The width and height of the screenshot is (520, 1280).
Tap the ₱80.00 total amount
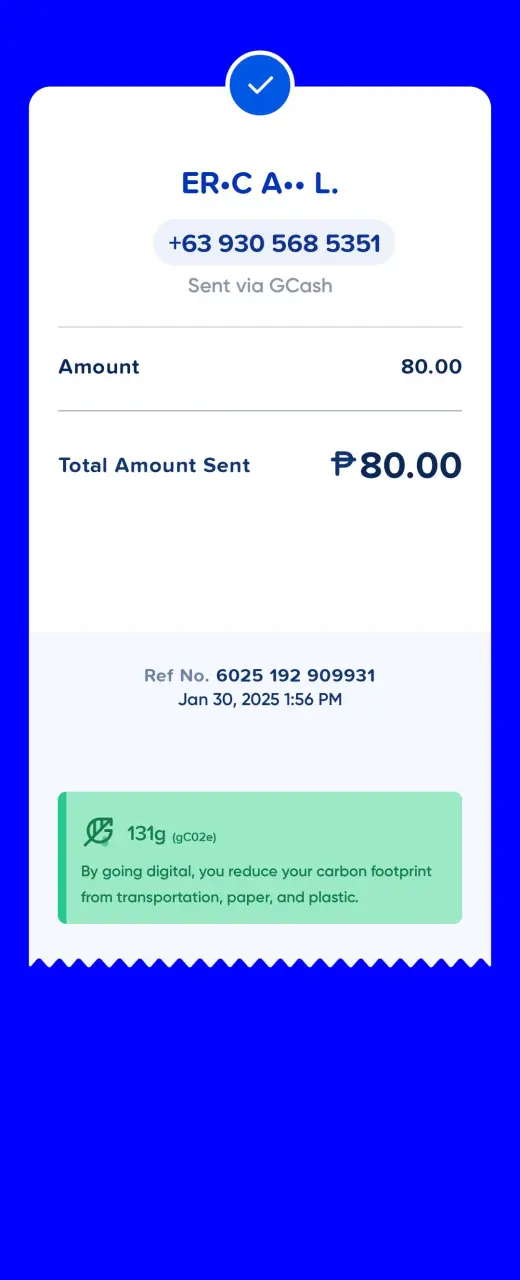[396, 465]
